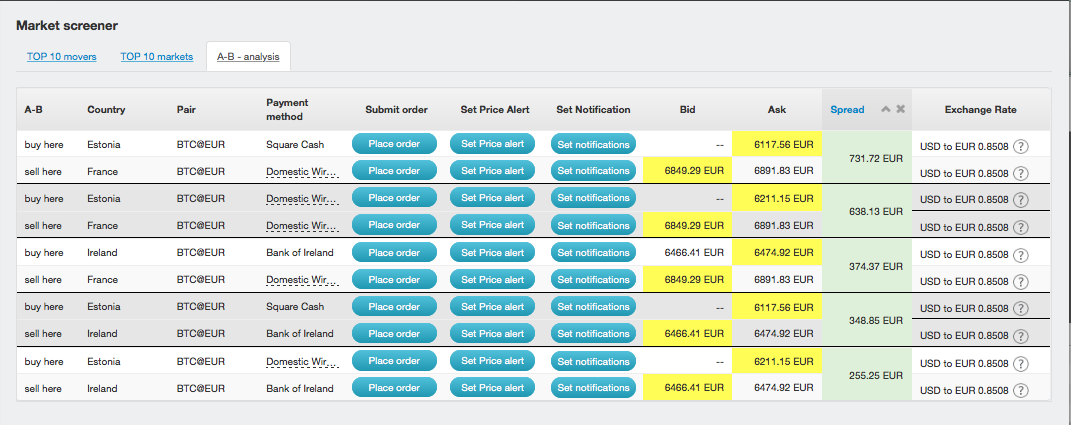The width and height of the screenshot is (1071, 425).
Task: Set Price alert for Ireland buy-here row
Action: pos(492,253)
